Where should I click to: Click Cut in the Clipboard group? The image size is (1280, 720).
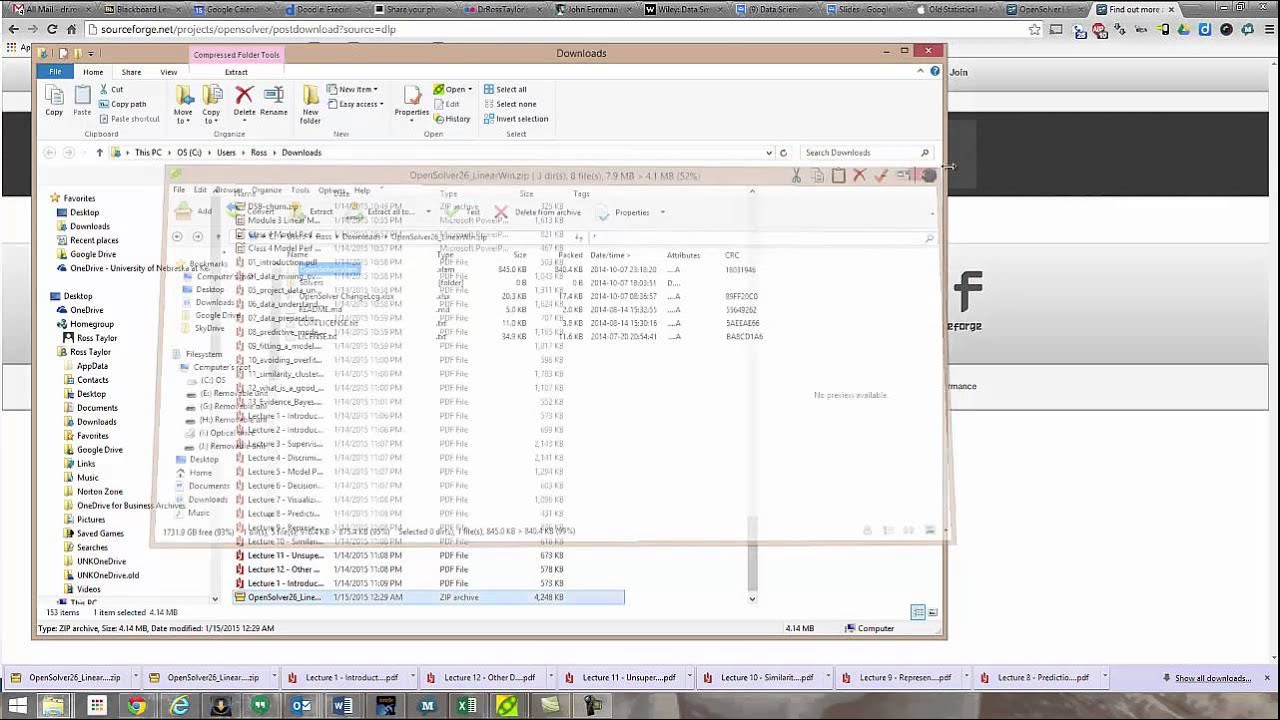pyautogui.click(x=110, y=89)
